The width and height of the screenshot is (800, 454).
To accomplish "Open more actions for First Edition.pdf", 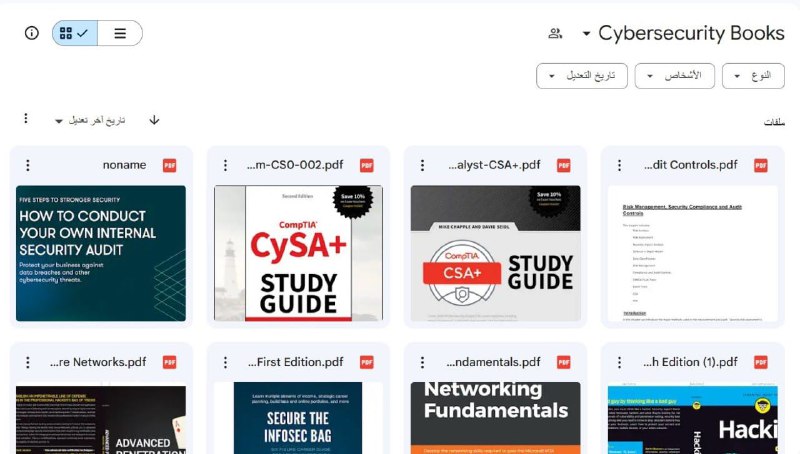I will [x=226, y=362].
